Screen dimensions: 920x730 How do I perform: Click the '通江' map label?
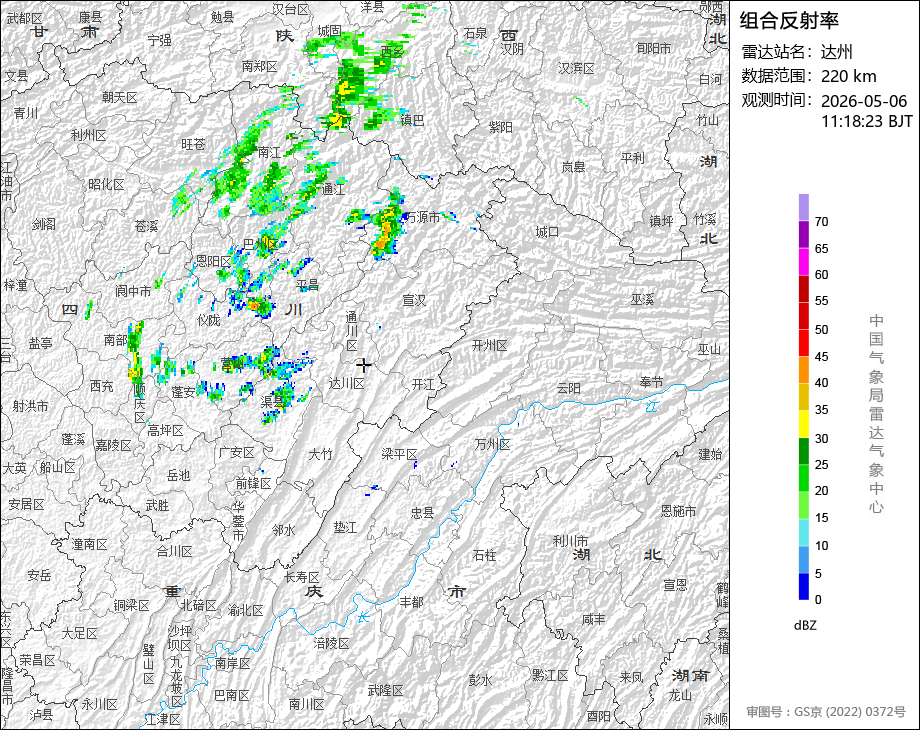coord(333,189)
